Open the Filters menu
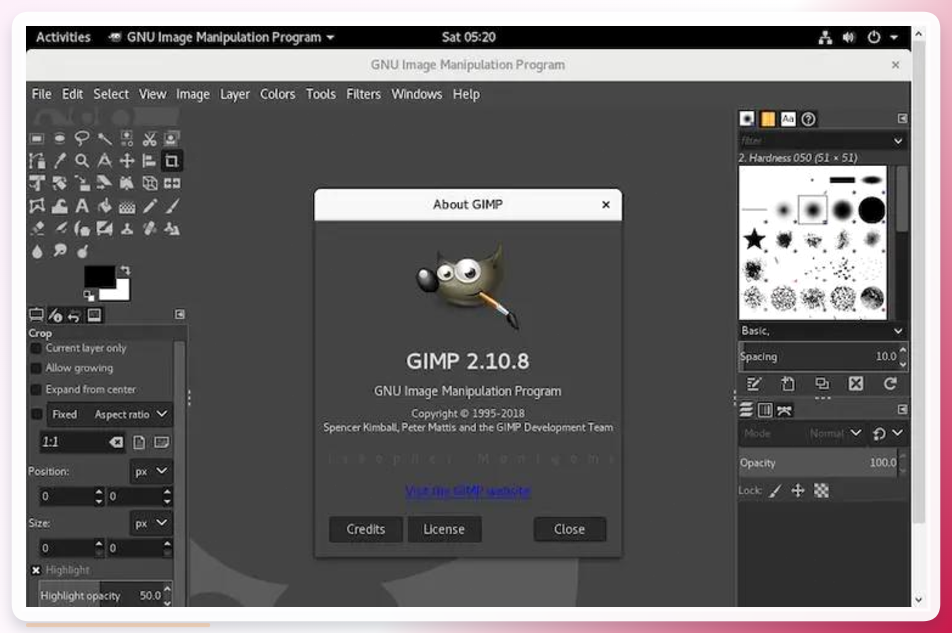 coord(363,94)
